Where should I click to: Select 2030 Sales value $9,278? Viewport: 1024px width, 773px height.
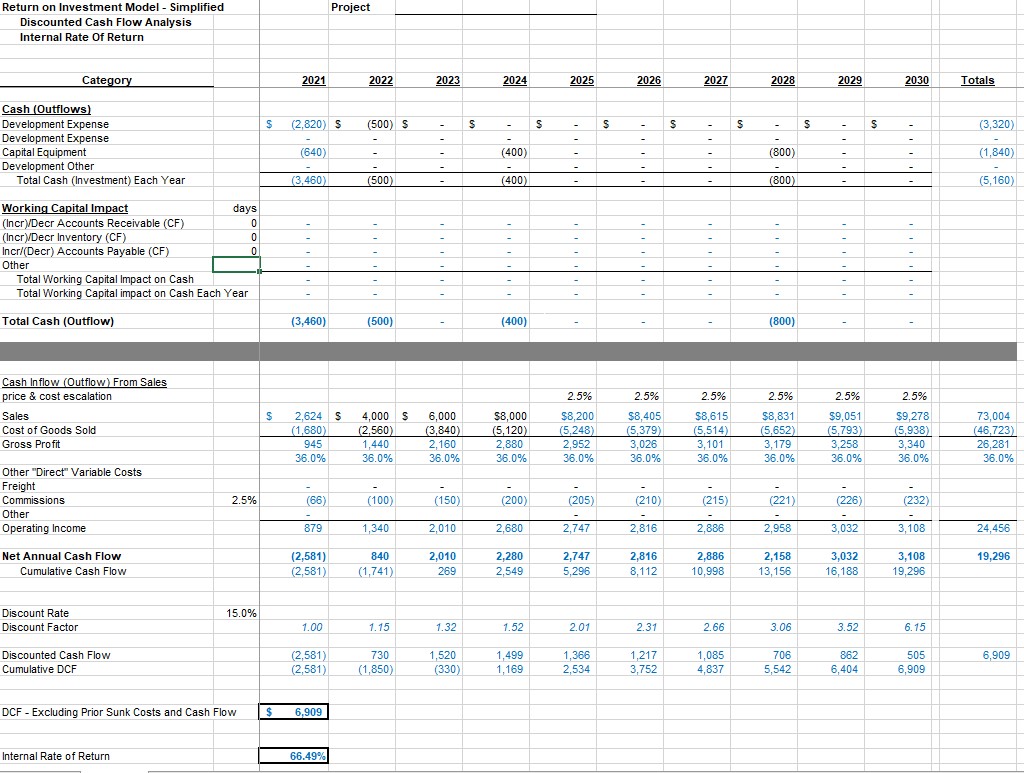[912, 416]
